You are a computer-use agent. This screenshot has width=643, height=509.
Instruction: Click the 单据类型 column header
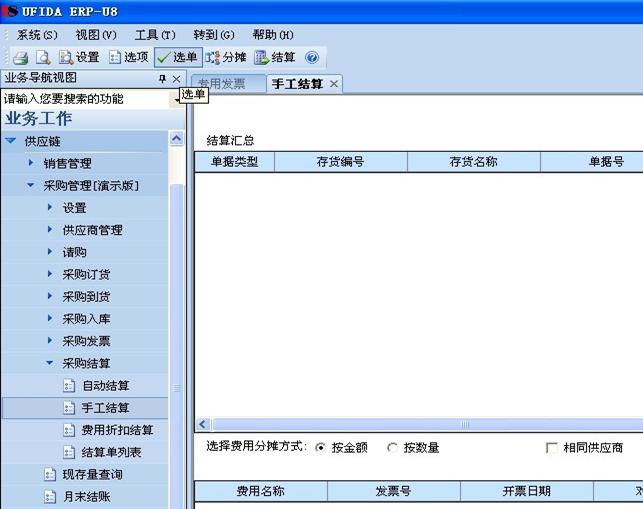tap(234, 162)
